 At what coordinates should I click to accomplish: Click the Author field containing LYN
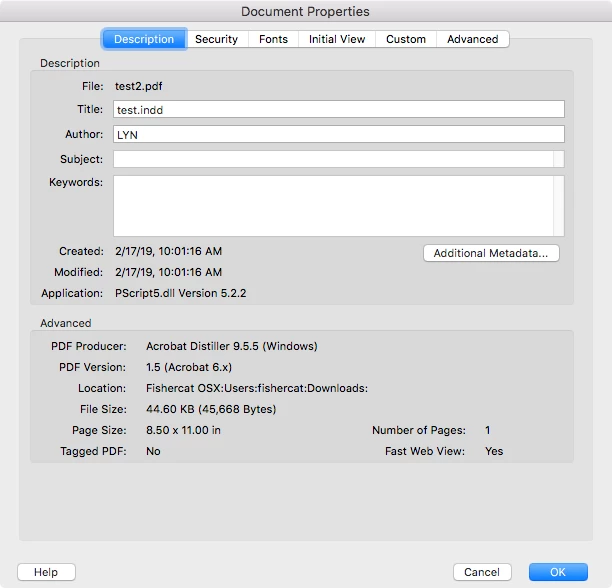(x=338, y=135)
